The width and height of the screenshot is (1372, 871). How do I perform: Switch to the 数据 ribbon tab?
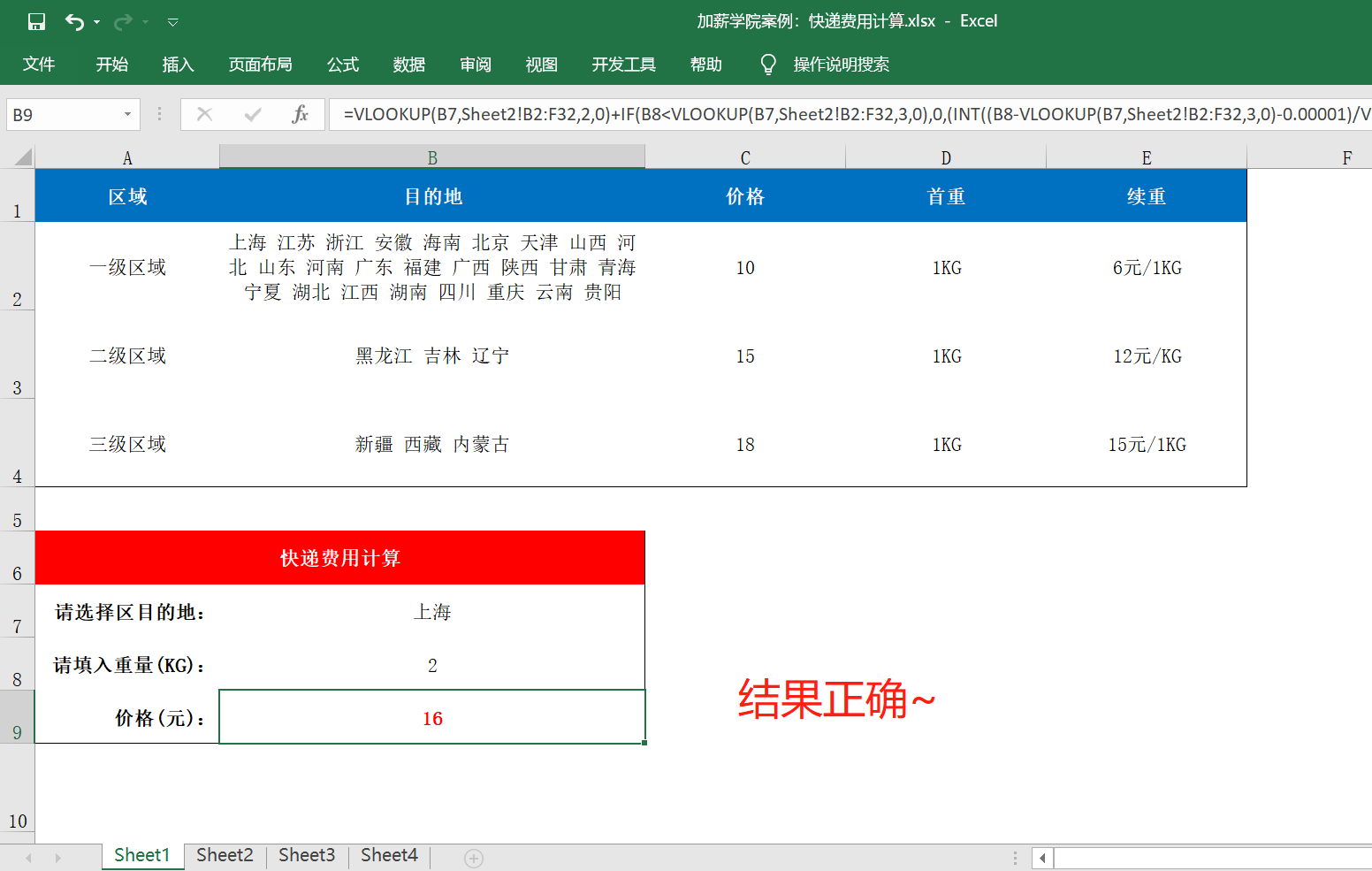click(x=409, y=65)
